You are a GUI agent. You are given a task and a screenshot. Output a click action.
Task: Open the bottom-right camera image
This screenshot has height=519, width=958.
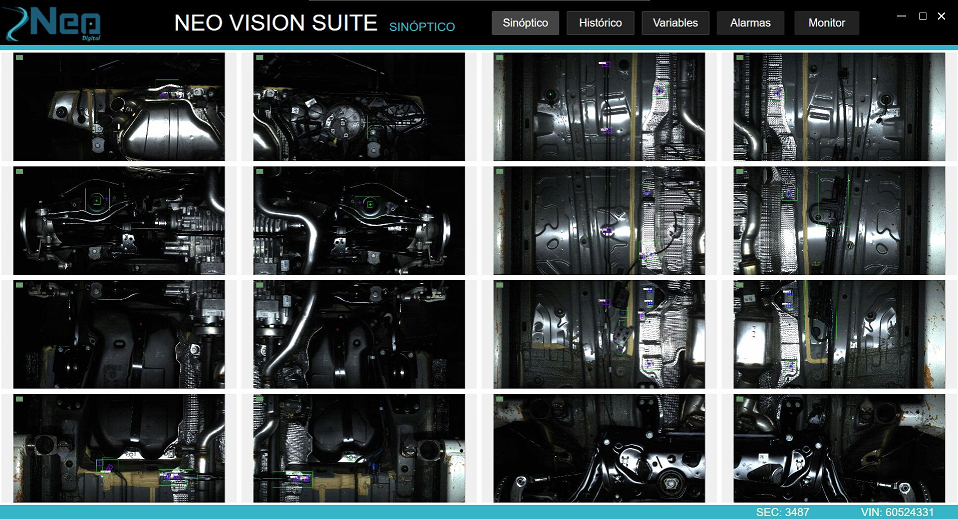pos(839,448)
